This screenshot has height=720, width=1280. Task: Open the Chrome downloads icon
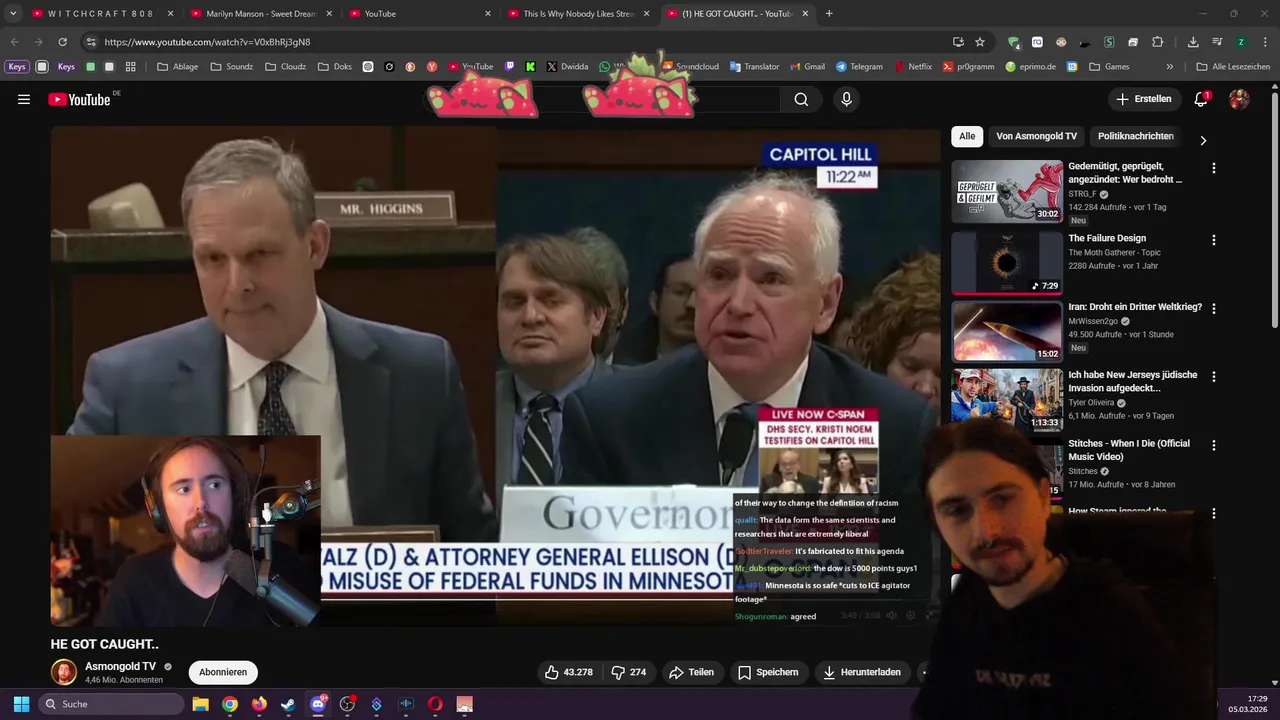coord(1193,42)
